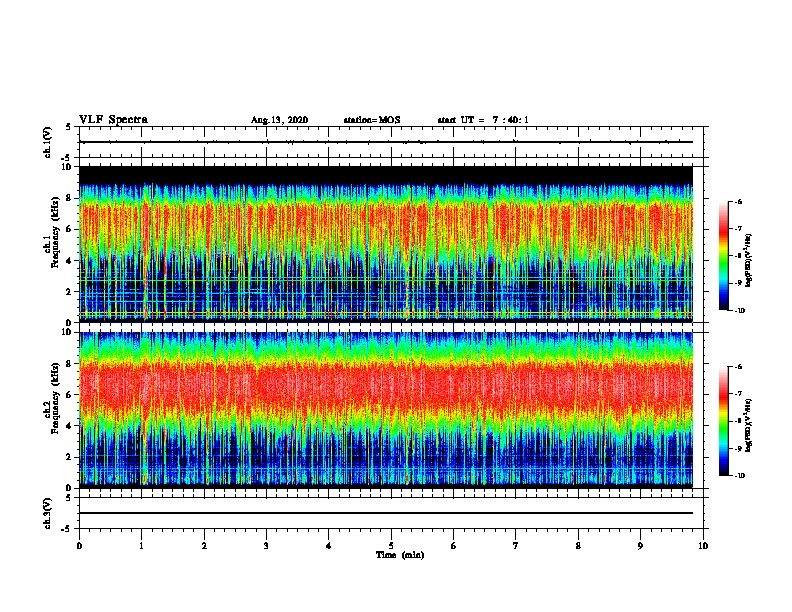Click the ch.2 colorbar log(PSD) label
This screenshot has height=612, width=792.
749,425
